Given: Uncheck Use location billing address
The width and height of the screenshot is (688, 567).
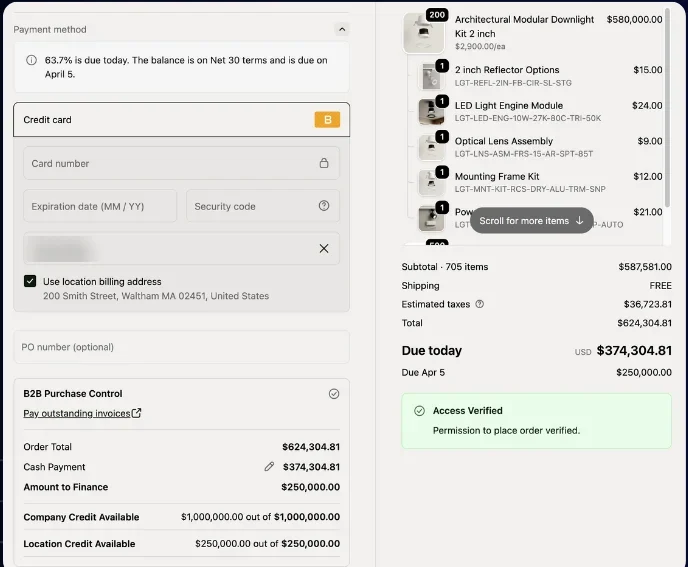Looking at the screenshot, I should [x=30, y=281].
